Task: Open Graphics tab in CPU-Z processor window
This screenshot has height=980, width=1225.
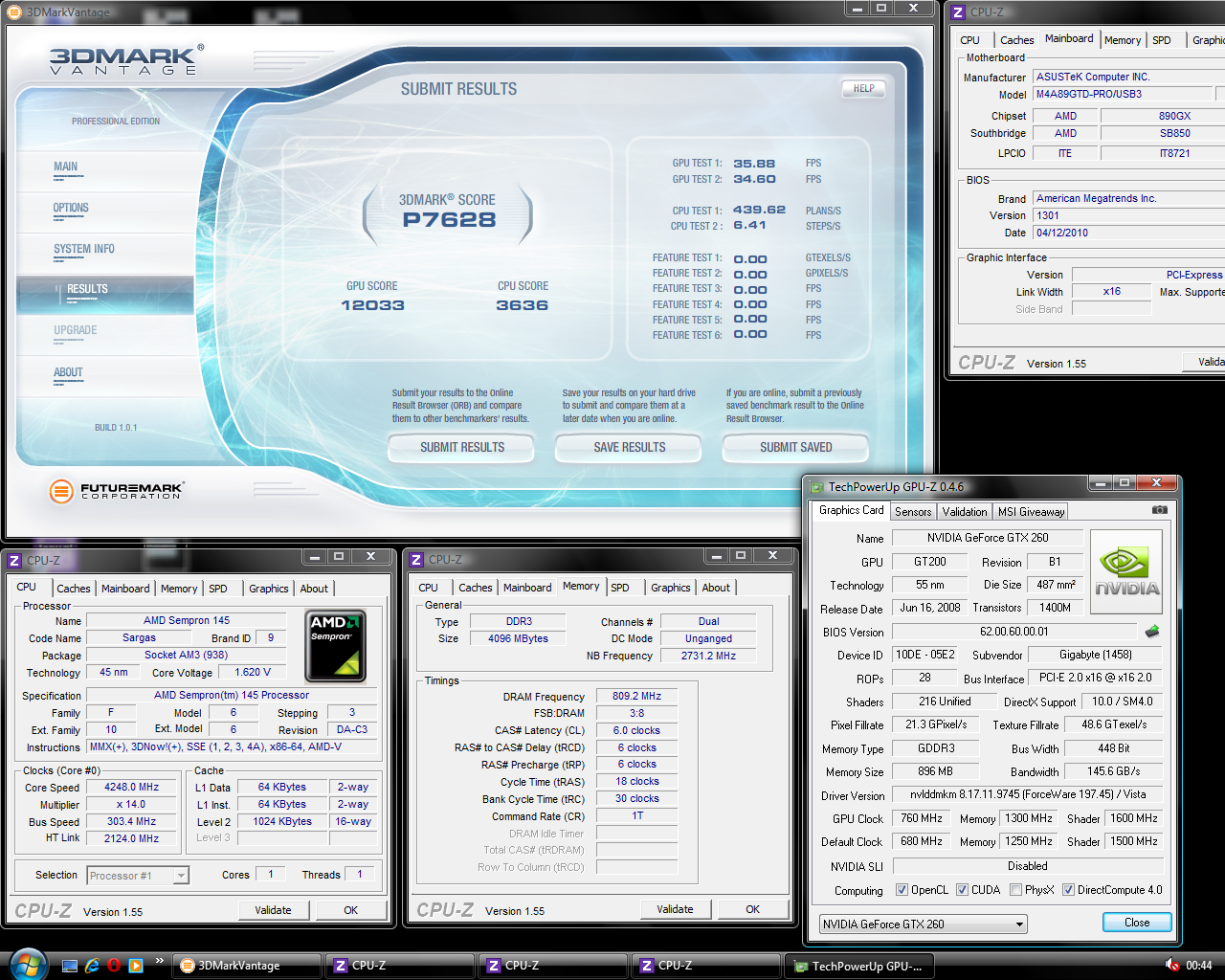Action: [x=269, y=589]
